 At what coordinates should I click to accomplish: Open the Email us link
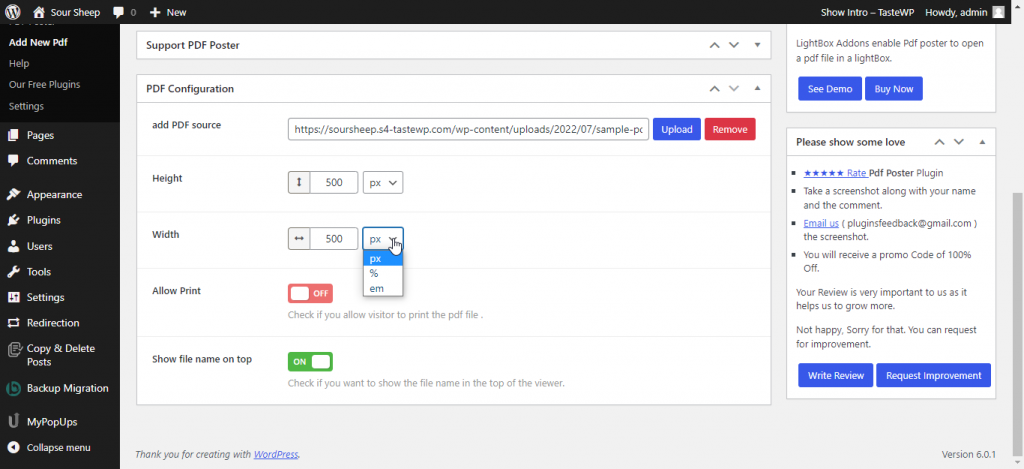[x=821, y=223]
